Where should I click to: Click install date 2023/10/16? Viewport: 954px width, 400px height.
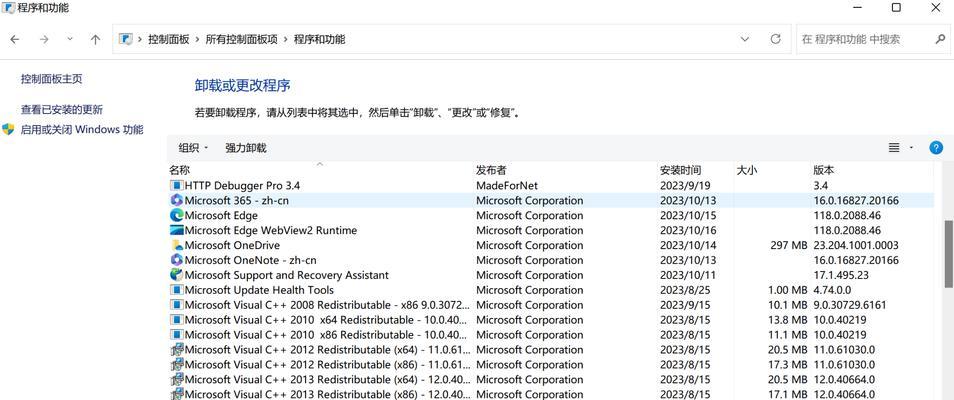[x=688, y=230]
